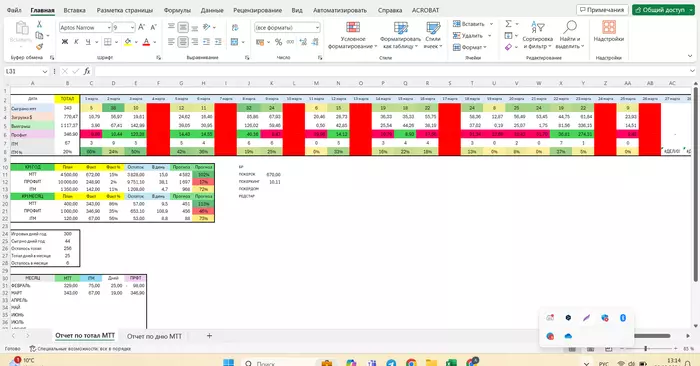Screen dimensions: 700x366
Task: Open Сортировка и фильтр dropdown
Action: [x=538, y=35]
